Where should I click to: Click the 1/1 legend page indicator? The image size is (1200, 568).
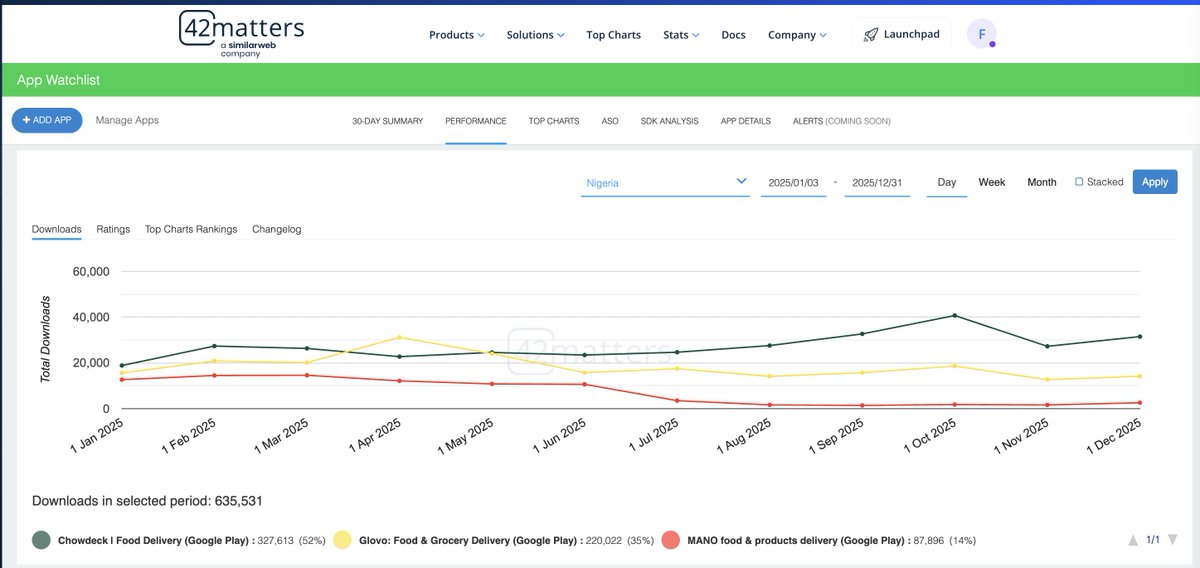(x=1151, y=540)
